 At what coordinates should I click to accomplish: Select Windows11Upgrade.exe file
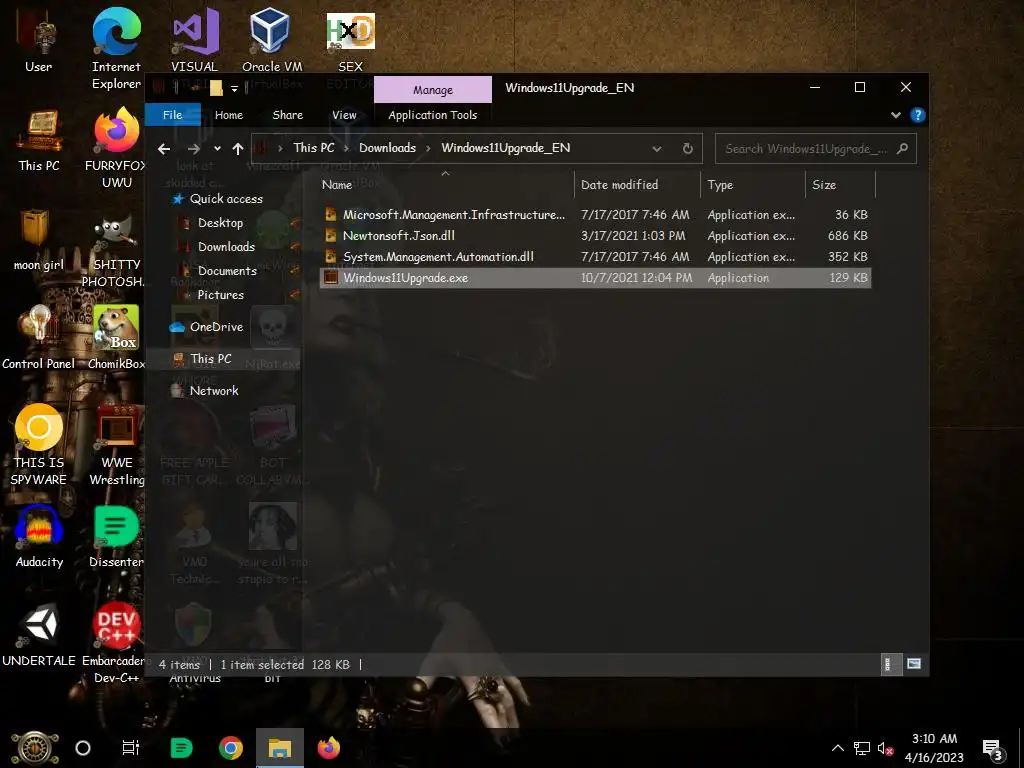tap(595, 278)
